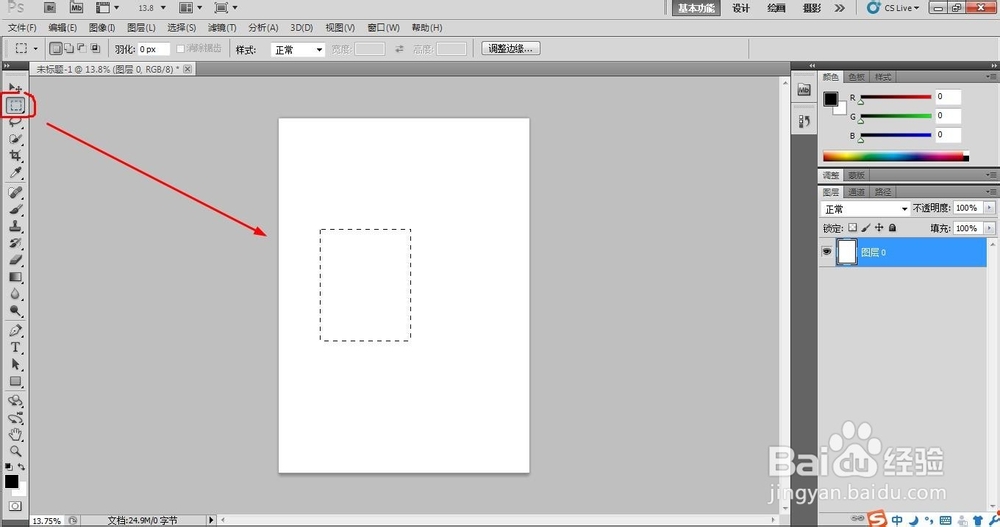Choose Intersect with Selection mode
Viewport: 1000px width, 527px height.
click(x=95, y=48)
